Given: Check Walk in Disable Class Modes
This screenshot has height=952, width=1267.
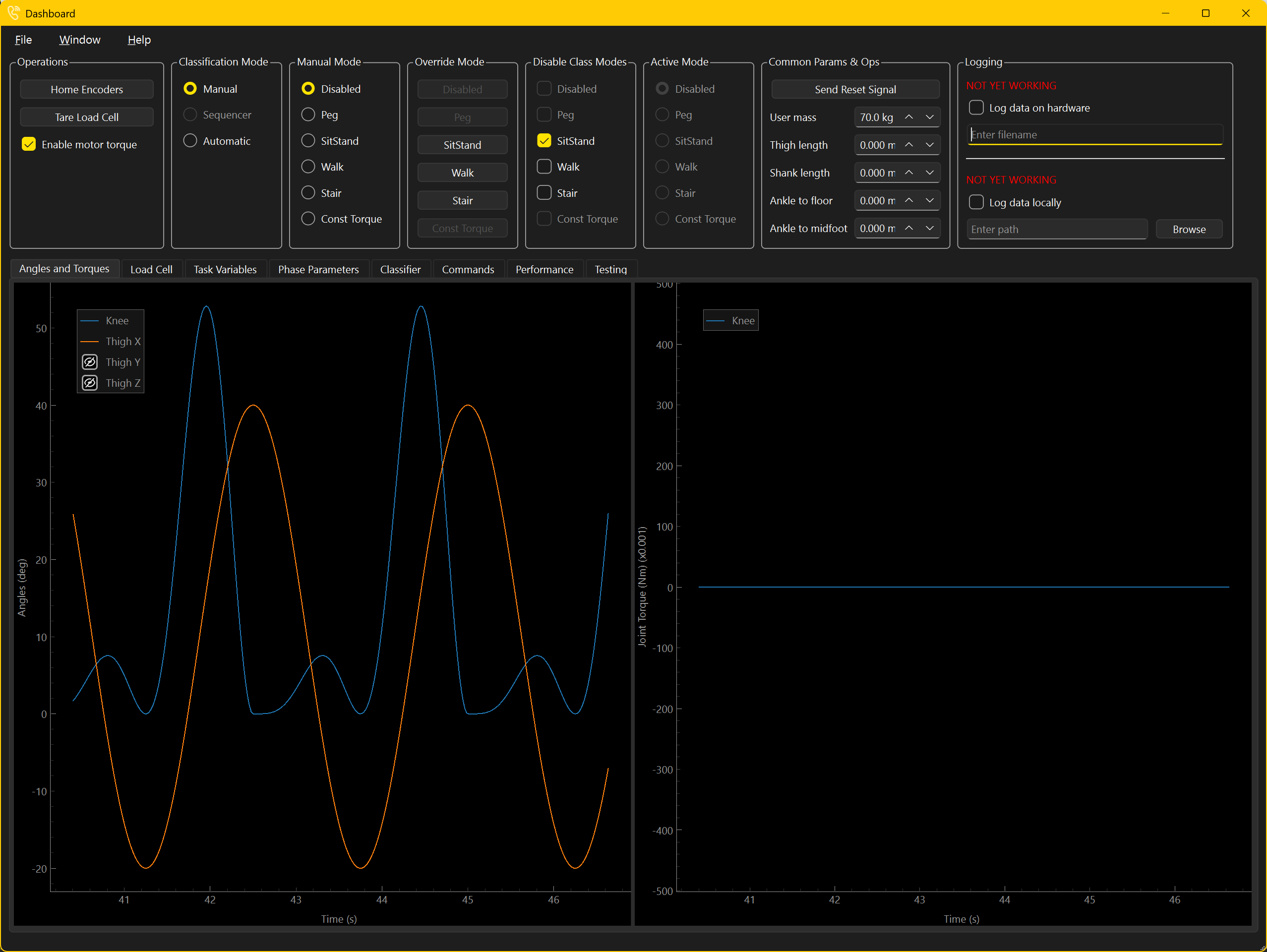Looking at the screenshot, I should coord(544,167).
